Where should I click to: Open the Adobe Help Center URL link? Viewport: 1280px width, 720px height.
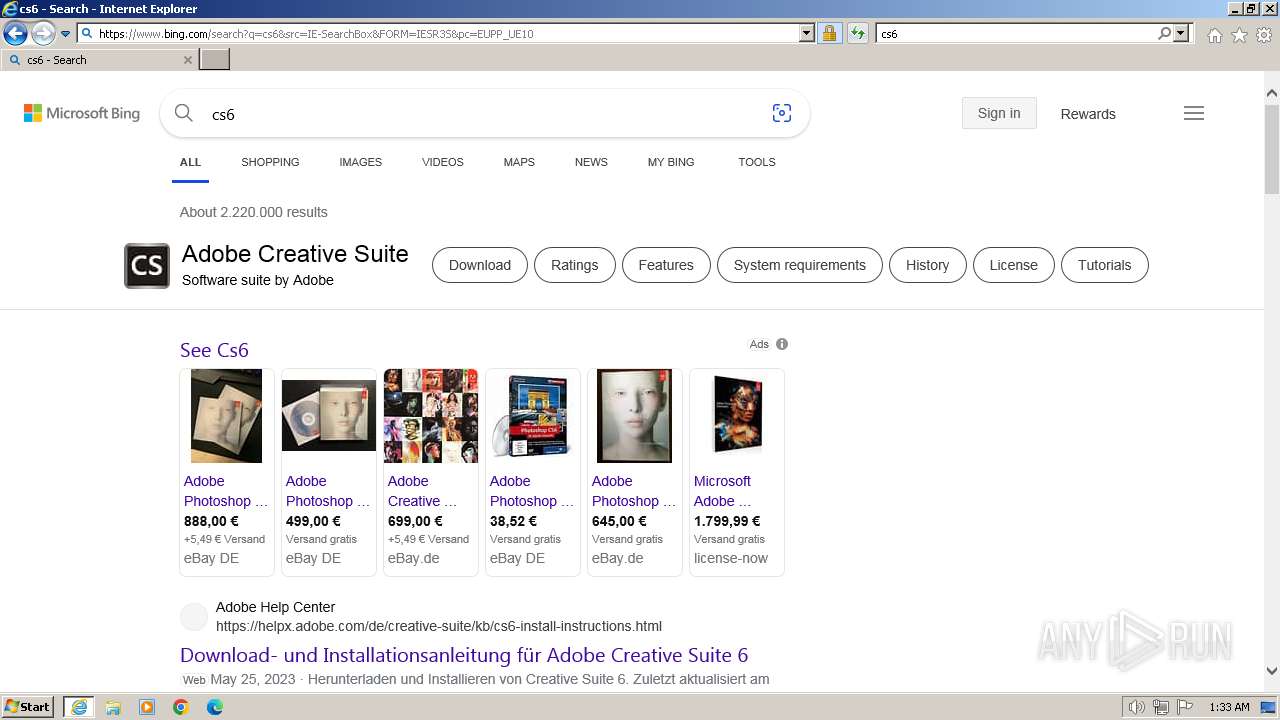point(439,626)
